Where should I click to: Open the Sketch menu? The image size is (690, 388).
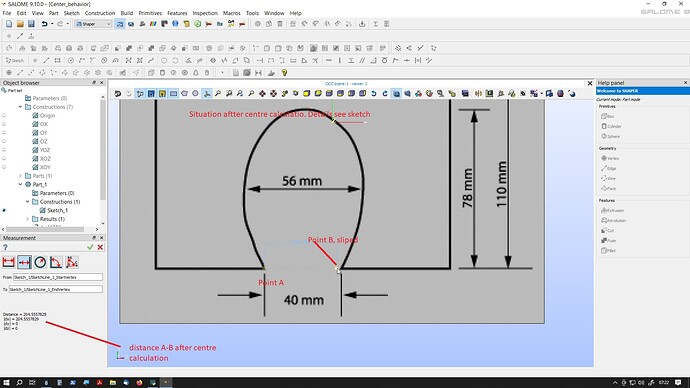click(x=71, y=13)
